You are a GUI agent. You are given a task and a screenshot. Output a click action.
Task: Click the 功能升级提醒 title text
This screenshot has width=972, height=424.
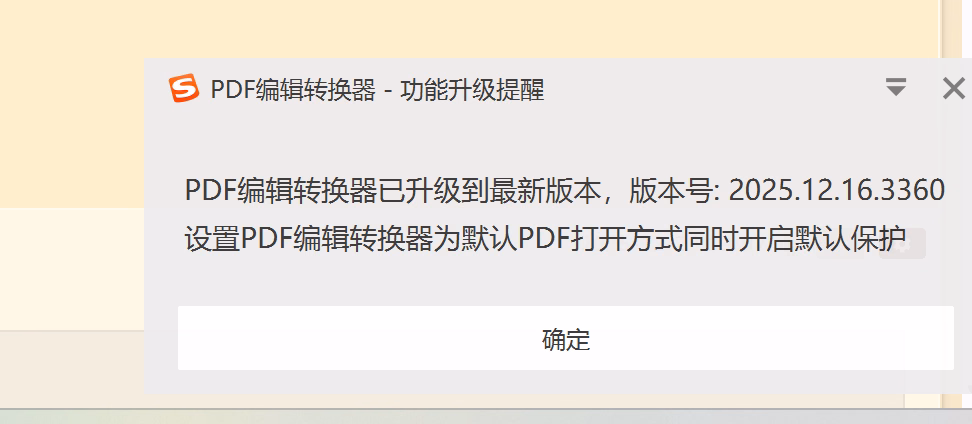(x=472, y=91)
